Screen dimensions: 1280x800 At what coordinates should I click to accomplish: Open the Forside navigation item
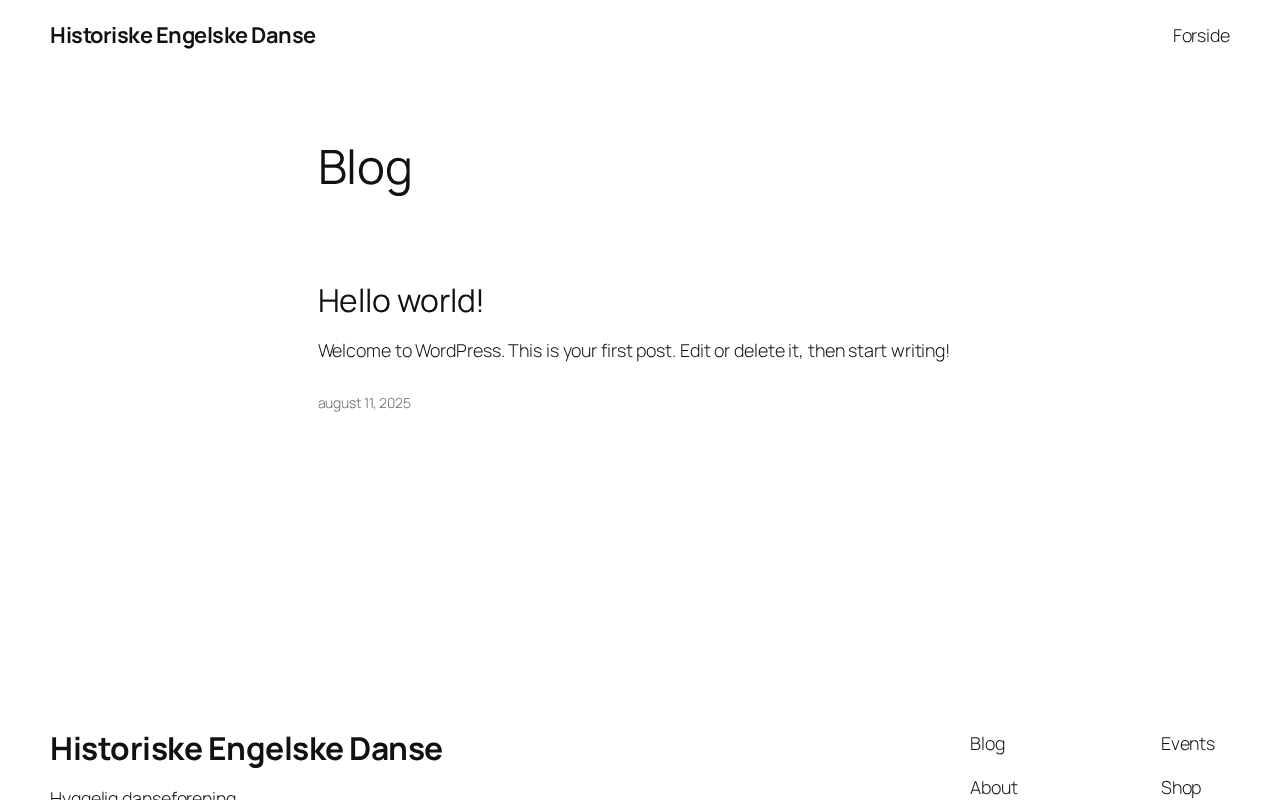[x=1201, y=36]
